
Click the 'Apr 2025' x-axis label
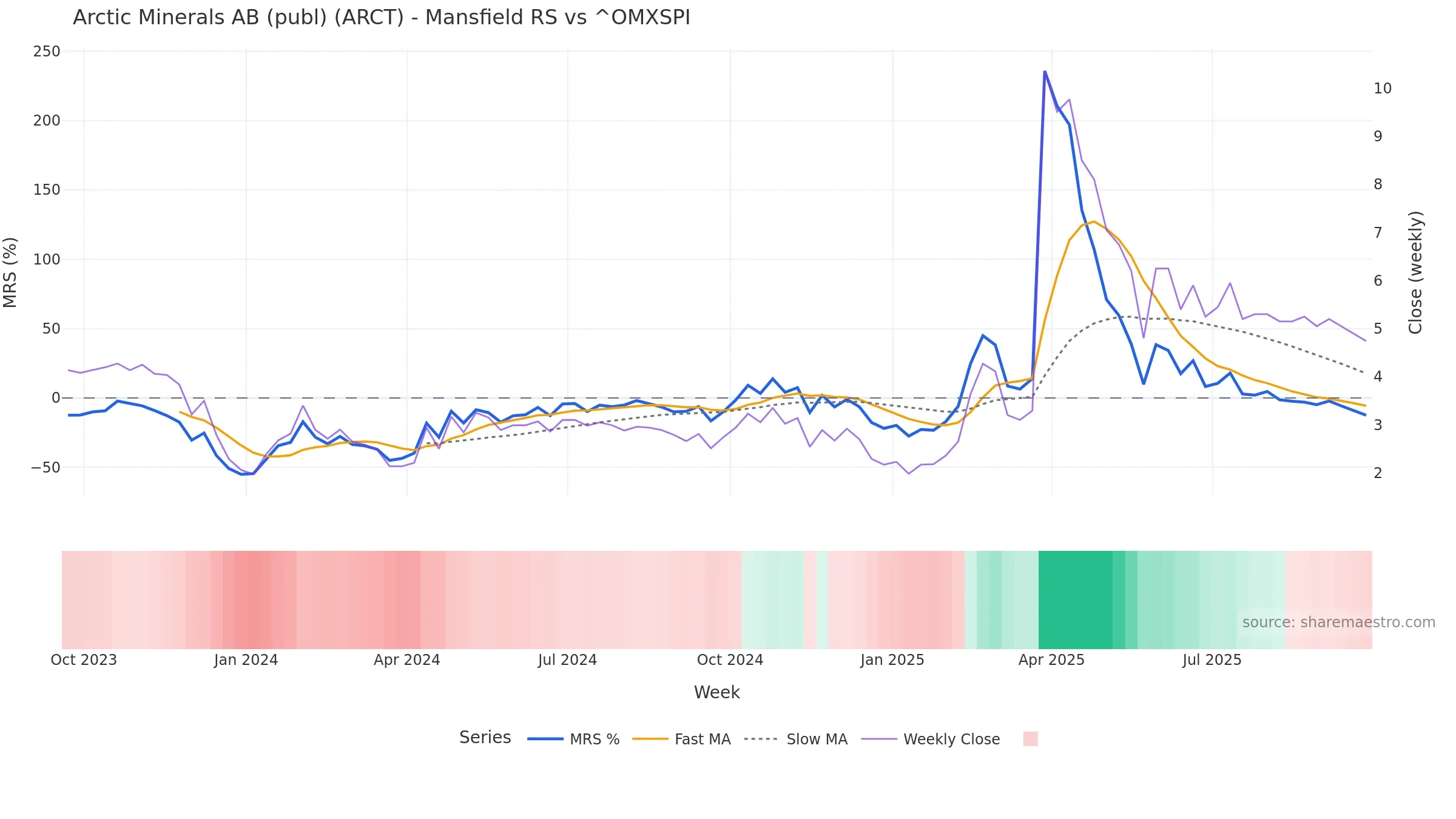point(1051,660)
